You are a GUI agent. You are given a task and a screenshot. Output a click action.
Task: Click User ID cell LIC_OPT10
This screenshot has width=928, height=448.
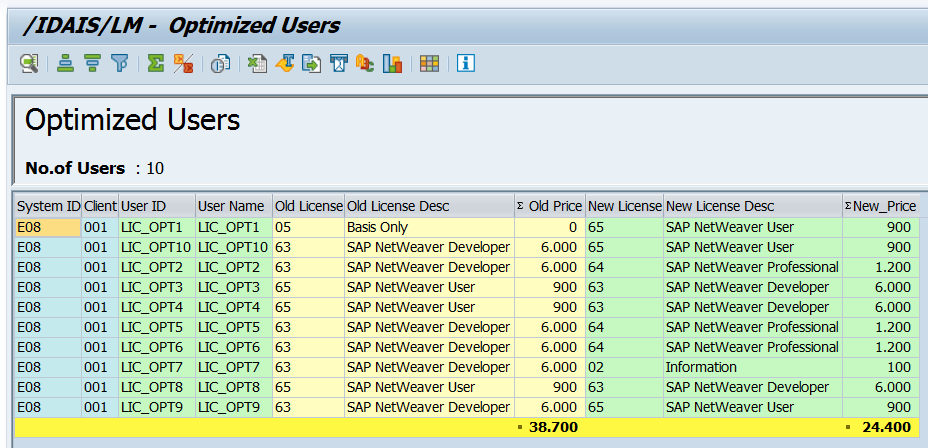[156, 247]
